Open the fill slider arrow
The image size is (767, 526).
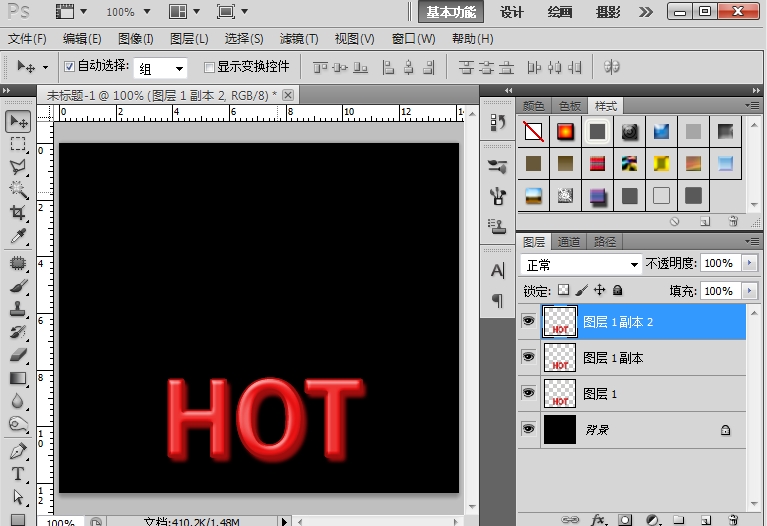(x=749, y=291)
